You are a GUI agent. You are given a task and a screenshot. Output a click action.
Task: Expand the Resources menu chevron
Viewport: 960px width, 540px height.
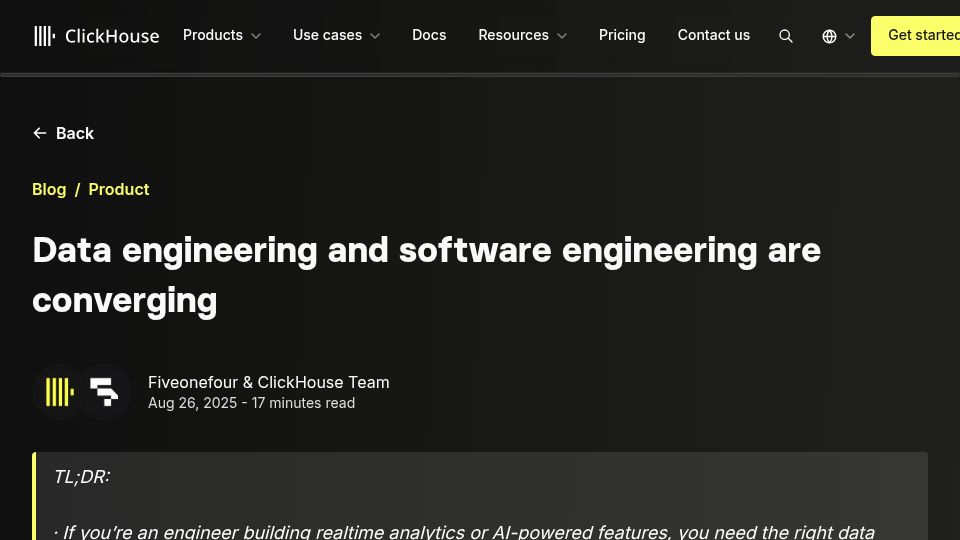click(562, 36)
